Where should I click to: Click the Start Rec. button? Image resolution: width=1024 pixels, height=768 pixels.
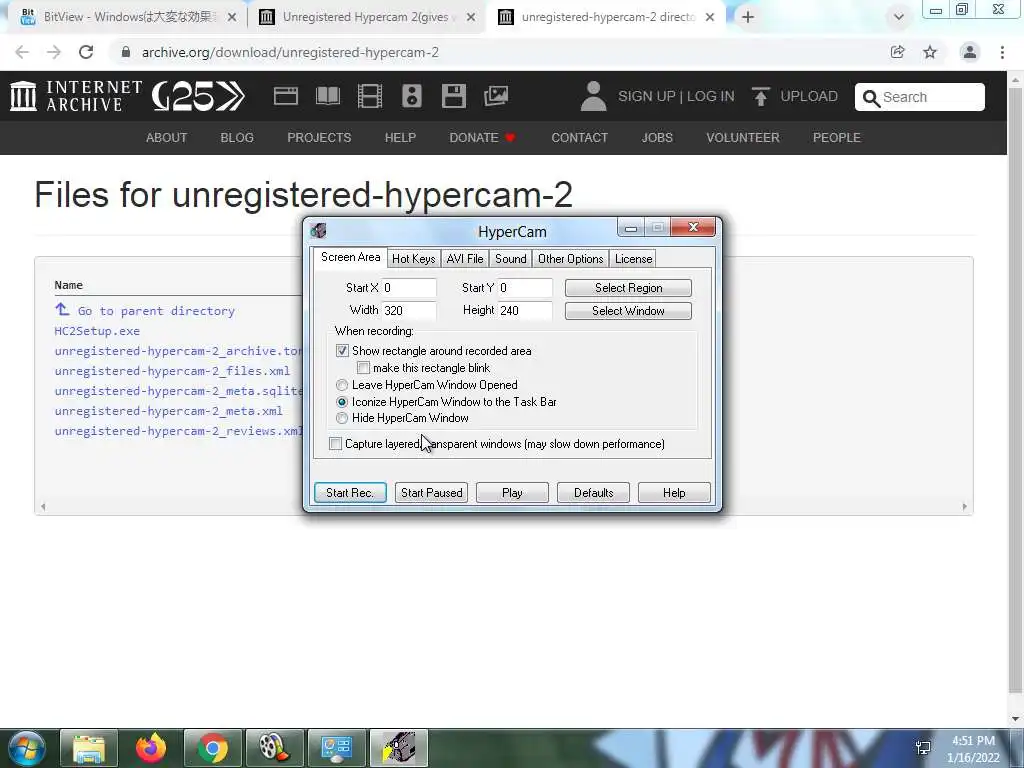(350, 492)
